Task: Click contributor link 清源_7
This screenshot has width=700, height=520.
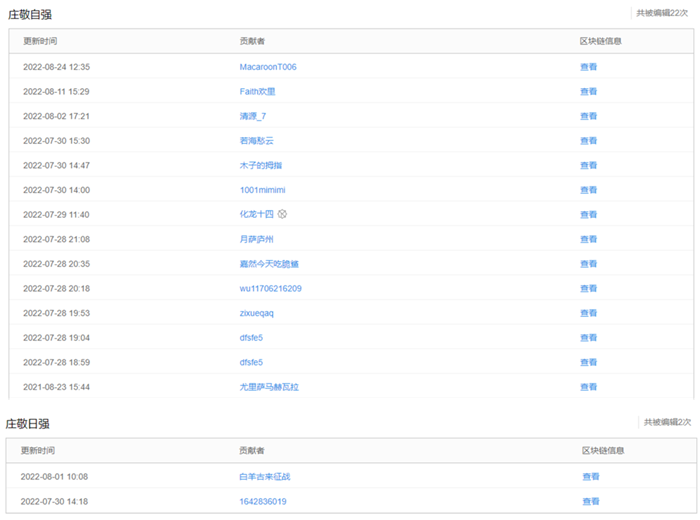Action: tap(253, 116)
